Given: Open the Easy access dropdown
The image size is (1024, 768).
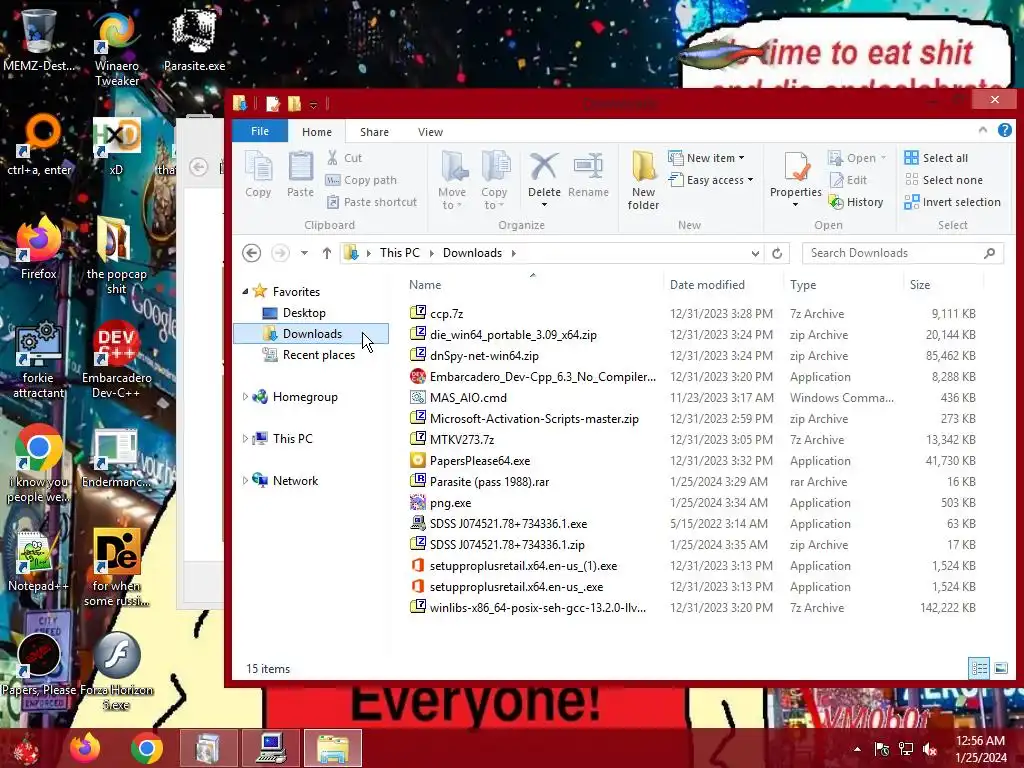Looking at the screenshot, I should [711, 180].
